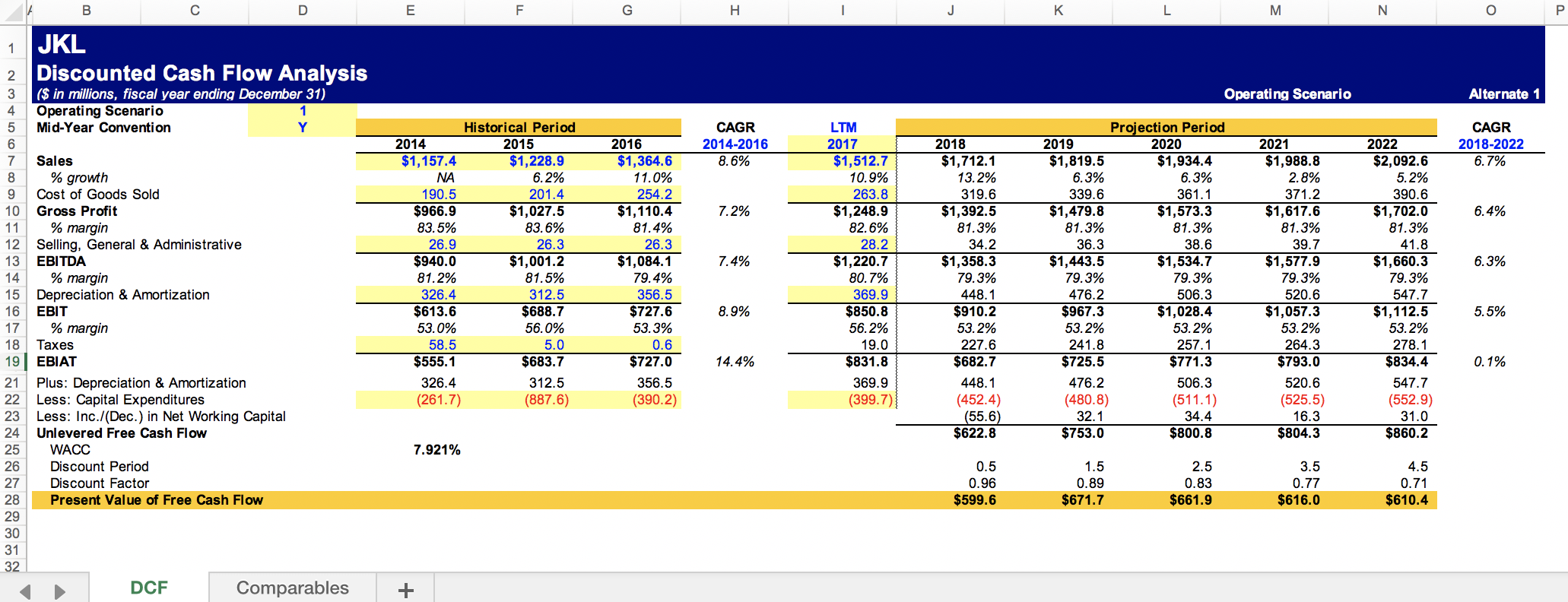The width and height of the screenshot is (1568, 602).
Task: Click the Projection Period header
Action: tap(1166, 128)
